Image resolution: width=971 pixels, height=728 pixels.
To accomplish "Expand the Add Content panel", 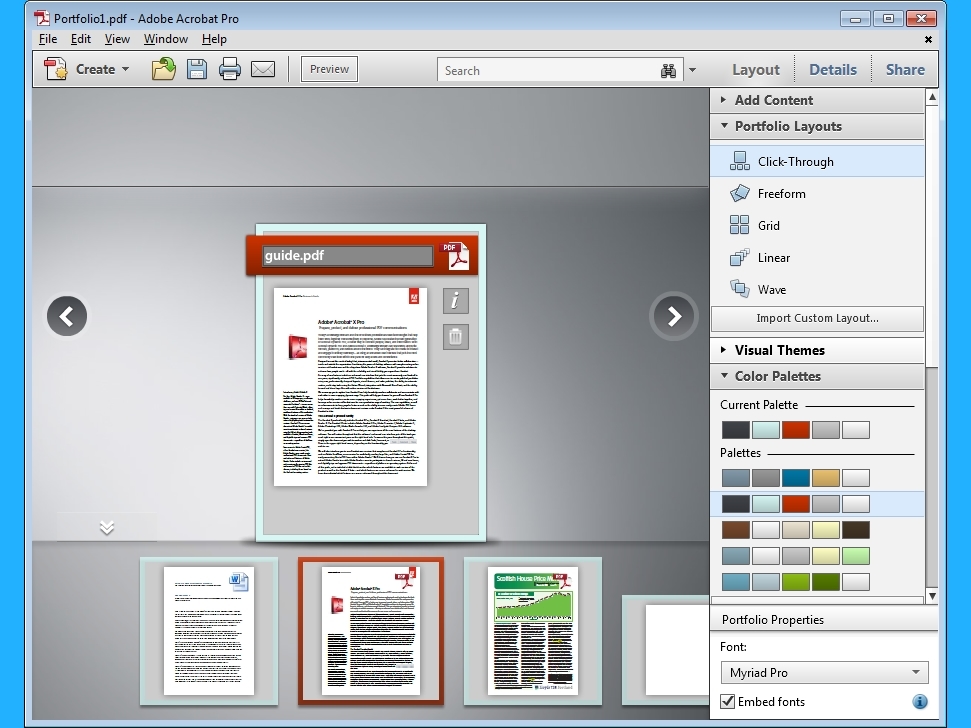I will point(775,100).
